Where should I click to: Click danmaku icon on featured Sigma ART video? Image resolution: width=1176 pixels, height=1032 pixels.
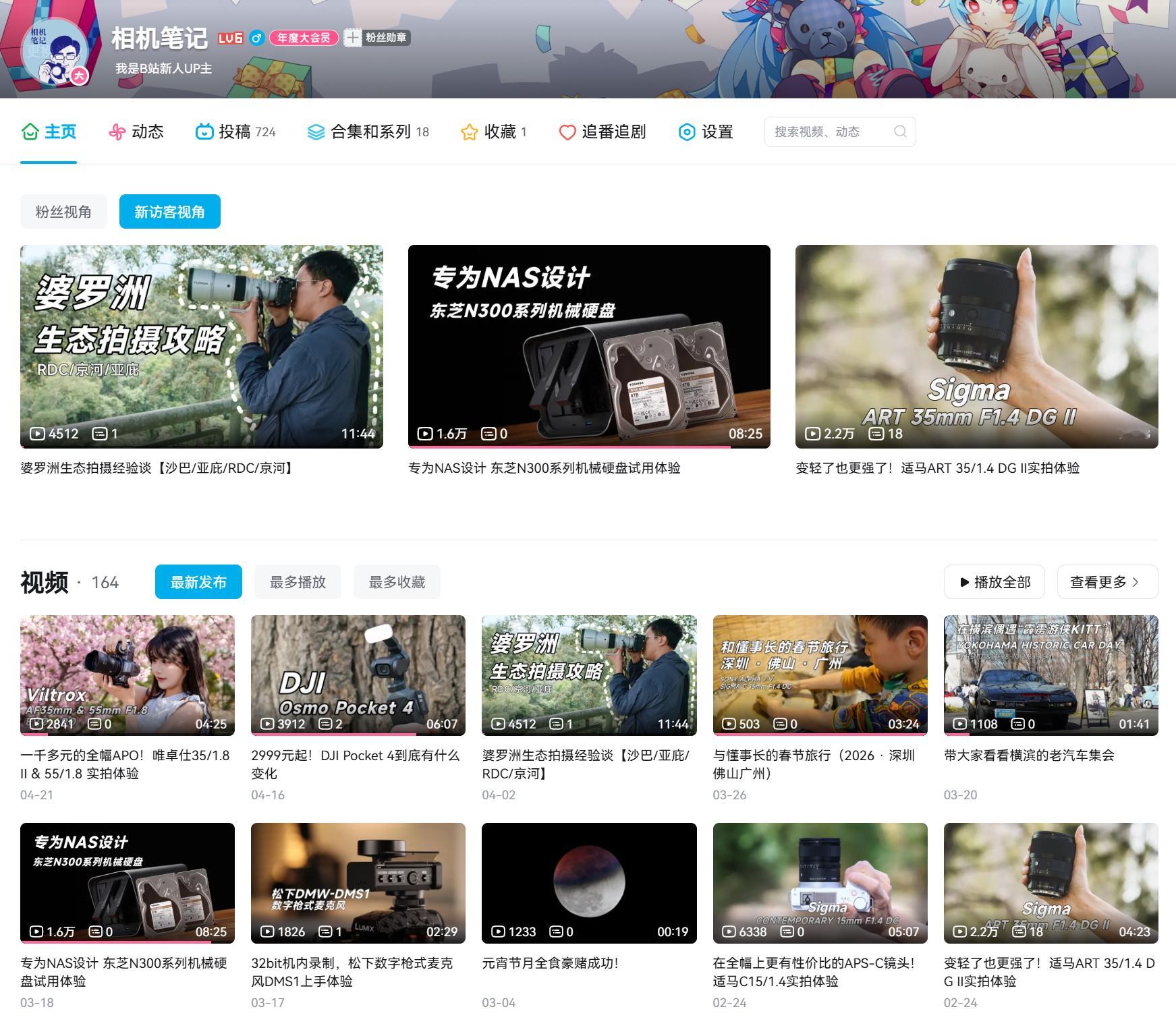click(x=876, y=434)
